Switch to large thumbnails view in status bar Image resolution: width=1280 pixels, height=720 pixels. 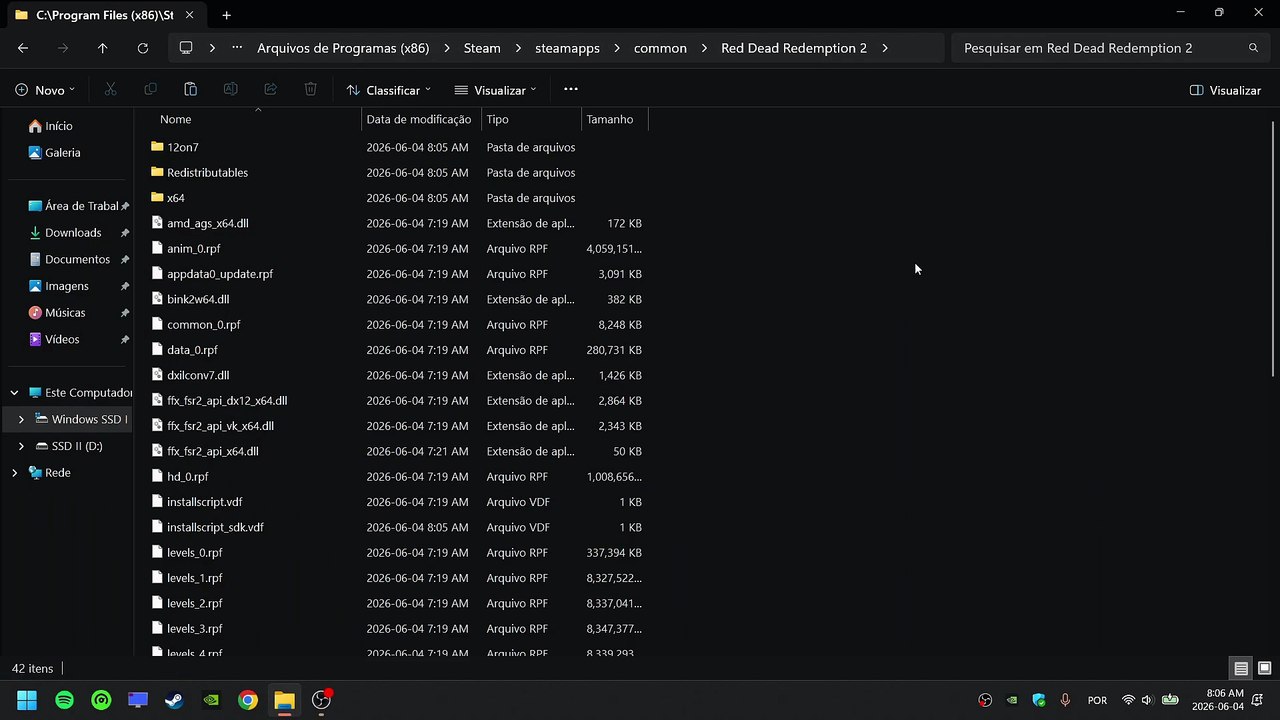point(1264,668)
